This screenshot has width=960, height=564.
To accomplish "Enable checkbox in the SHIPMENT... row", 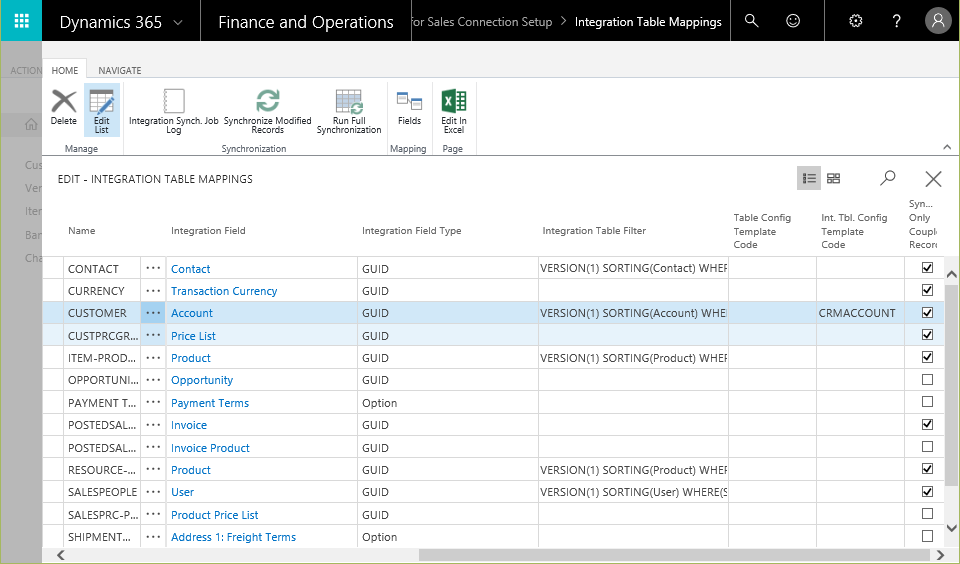I will 928,536.
